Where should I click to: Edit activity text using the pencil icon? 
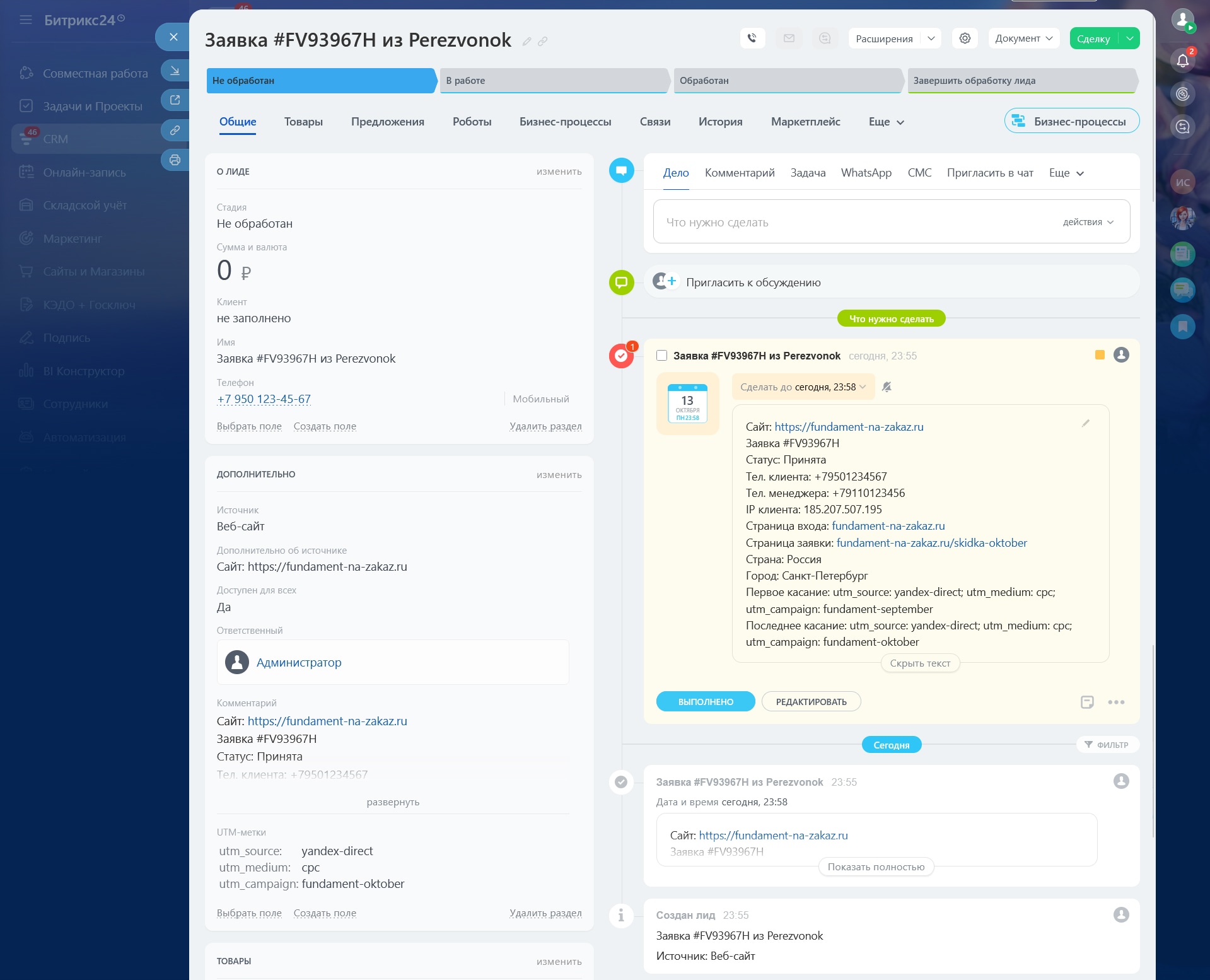pyautogui.click(x=1085, y=424)
